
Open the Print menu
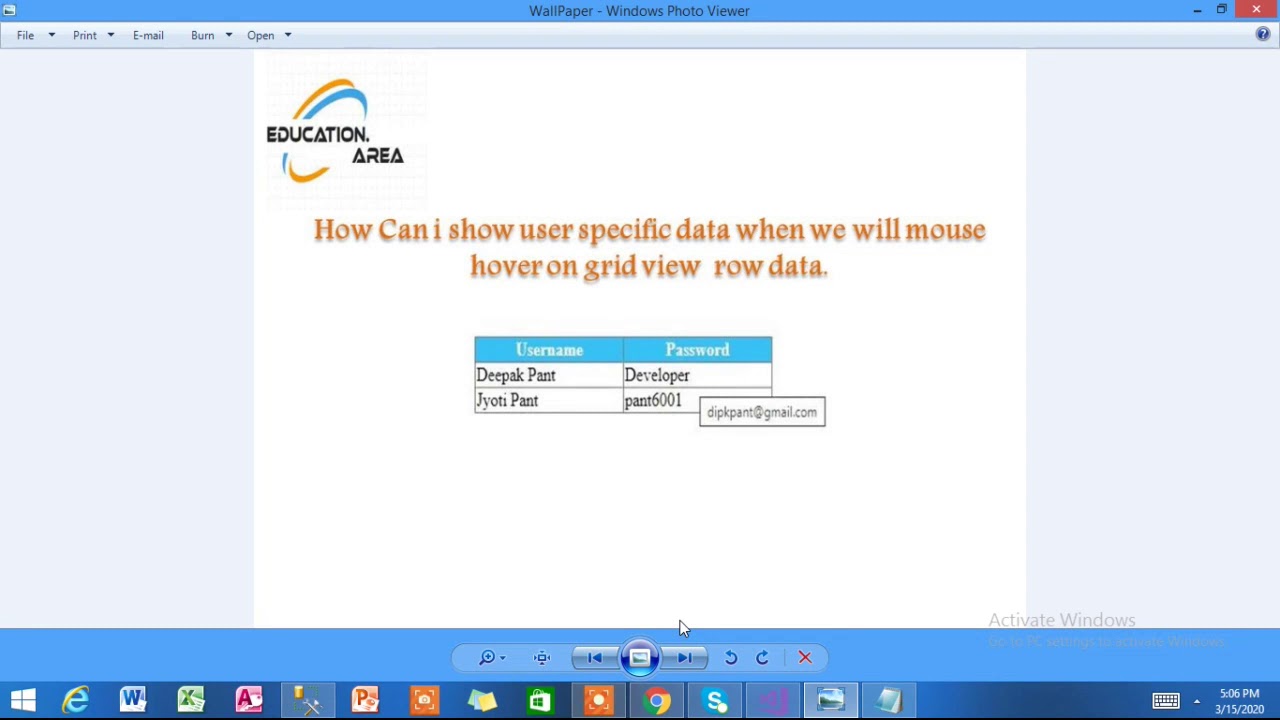(x=85, y=35)
